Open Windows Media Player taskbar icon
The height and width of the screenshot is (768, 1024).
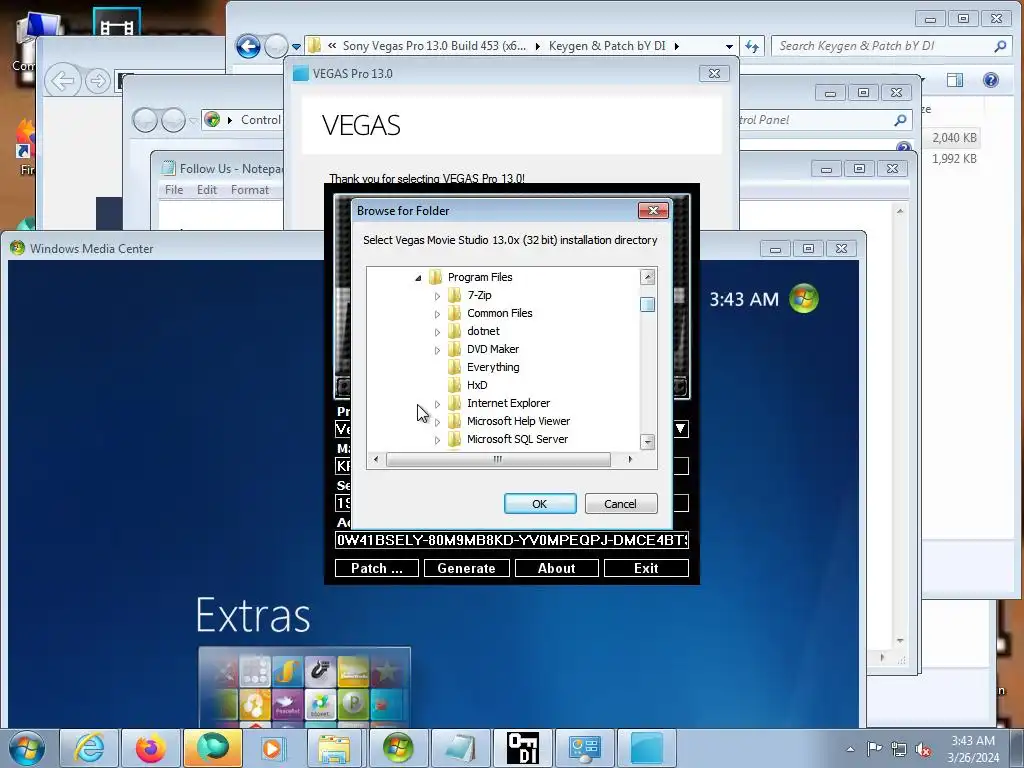(274, 748)
